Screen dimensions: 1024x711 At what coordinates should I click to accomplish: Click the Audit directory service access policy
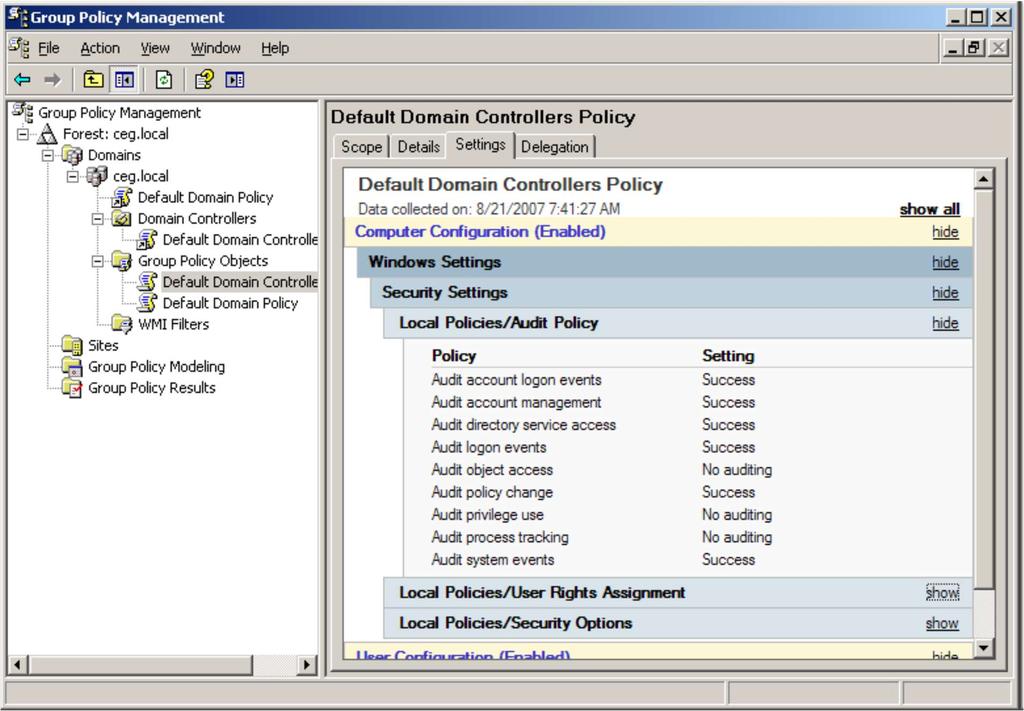(523, 425)
